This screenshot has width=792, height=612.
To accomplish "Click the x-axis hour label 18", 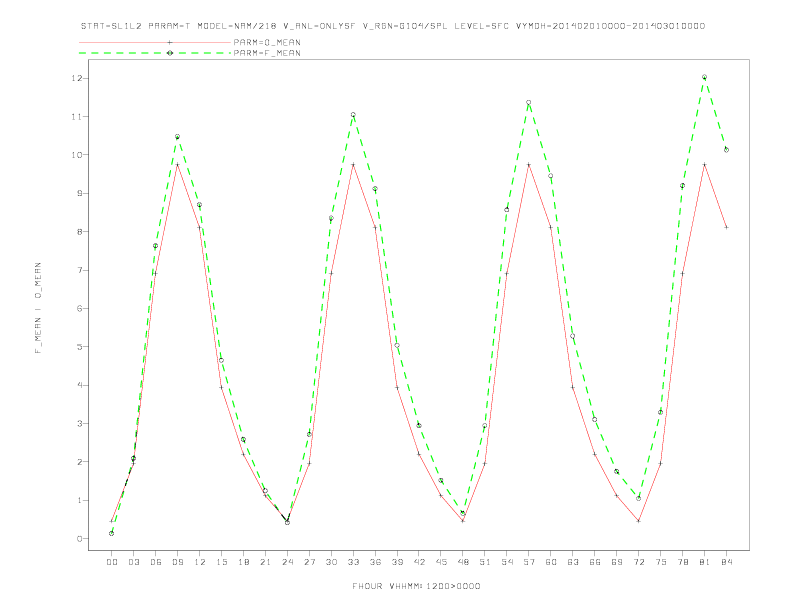I will click(243, 562).
